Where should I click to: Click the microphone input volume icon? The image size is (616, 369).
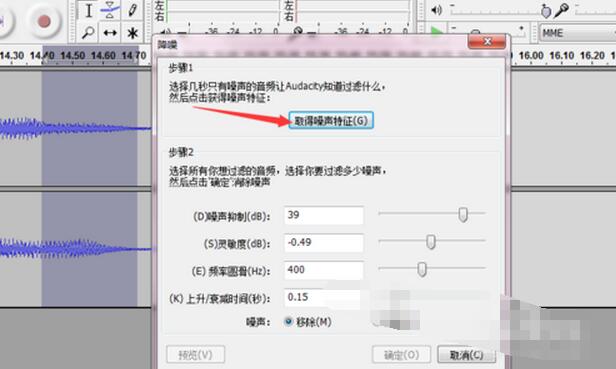tap(562, 11)
